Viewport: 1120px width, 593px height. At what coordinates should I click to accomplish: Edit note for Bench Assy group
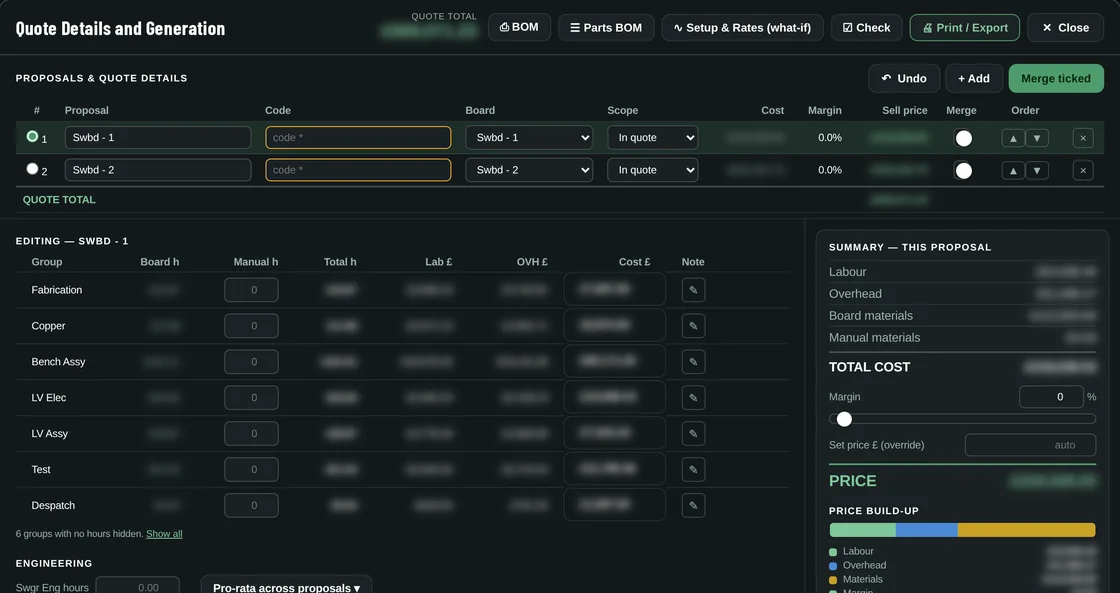coord(693,362)
